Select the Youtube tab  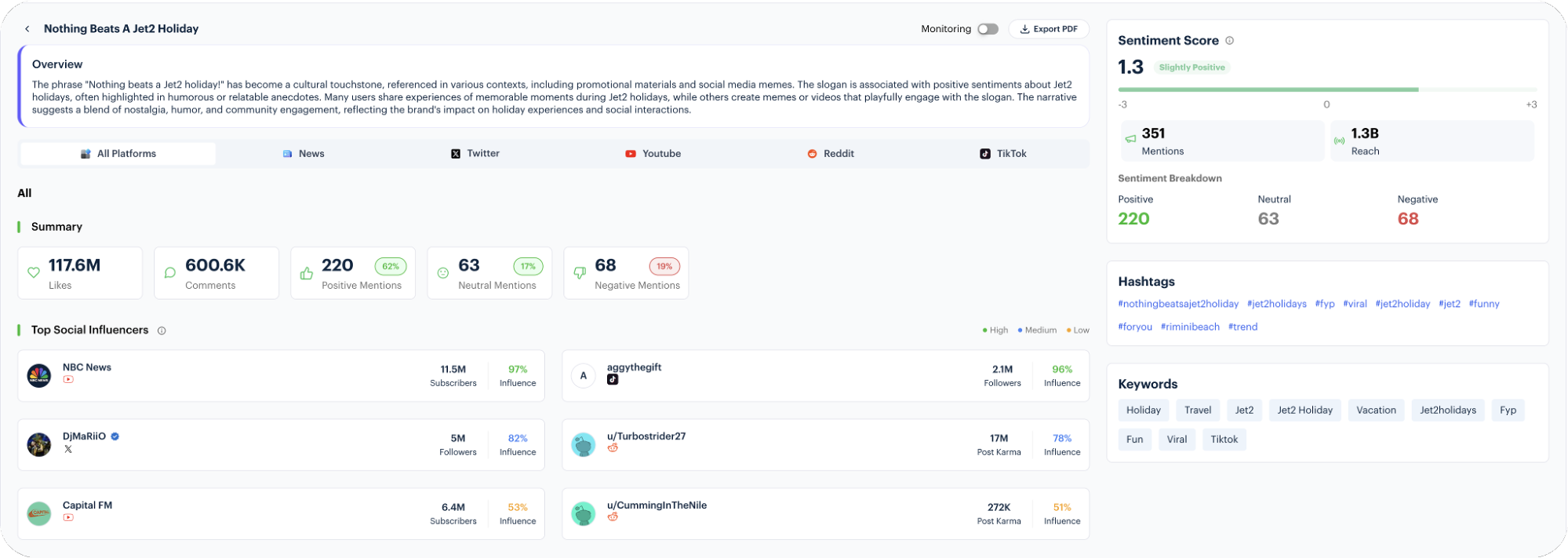653,154
